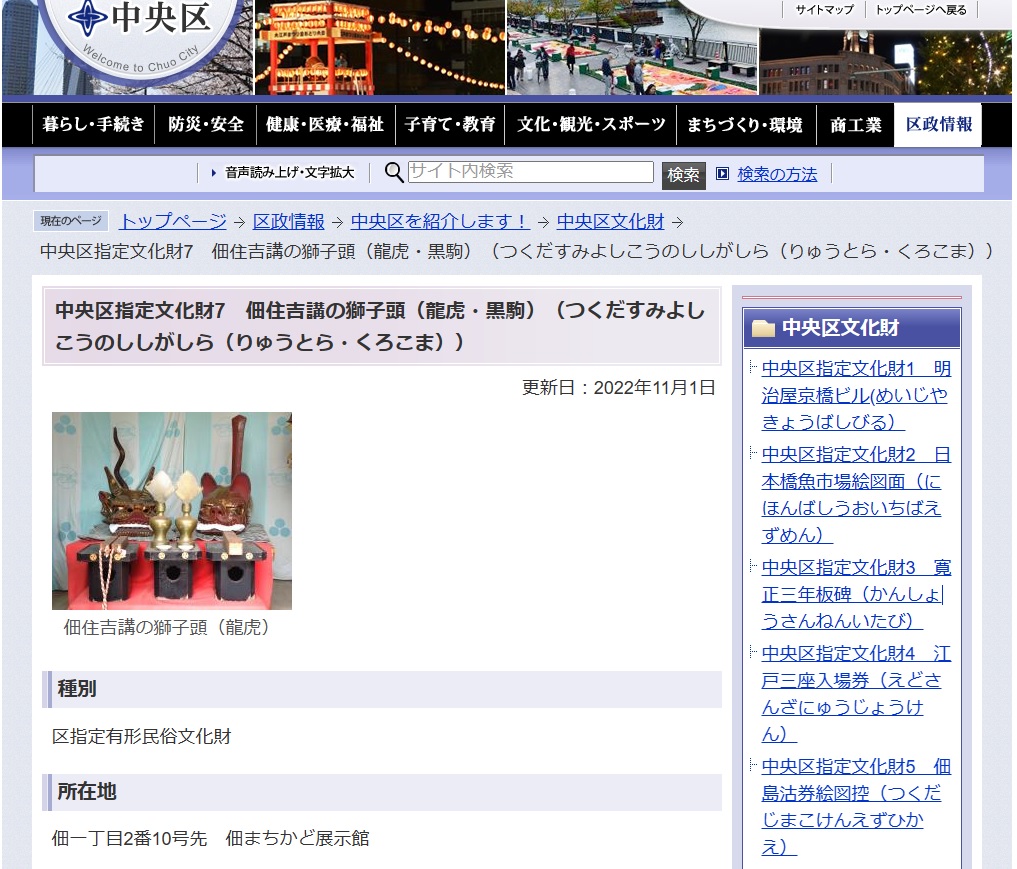Click the arrow icon before 検索の方法
Screen dimensions: 1017x869
(722, 174)
